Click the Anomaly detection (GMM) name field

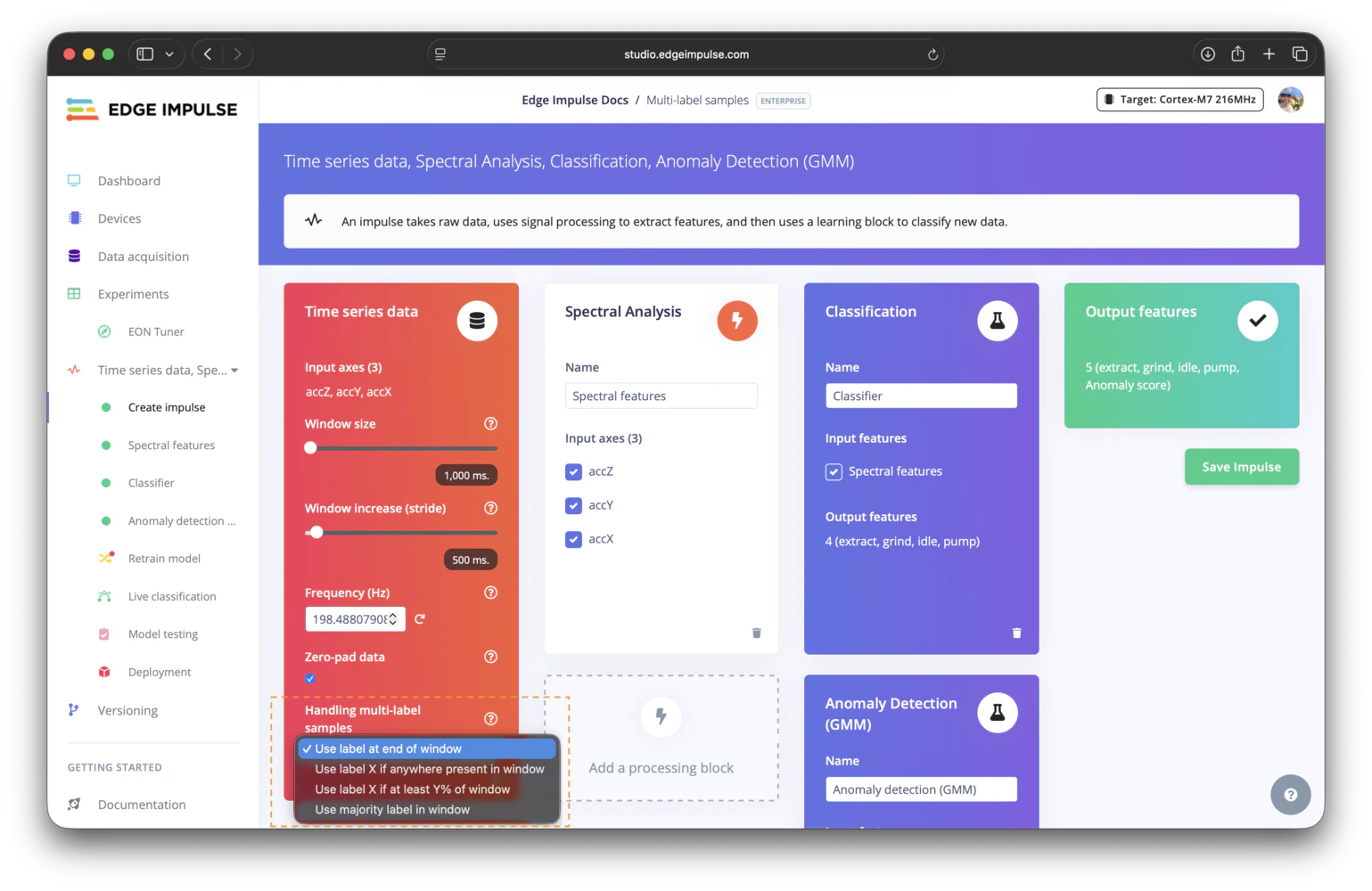(x=921, y=789)
